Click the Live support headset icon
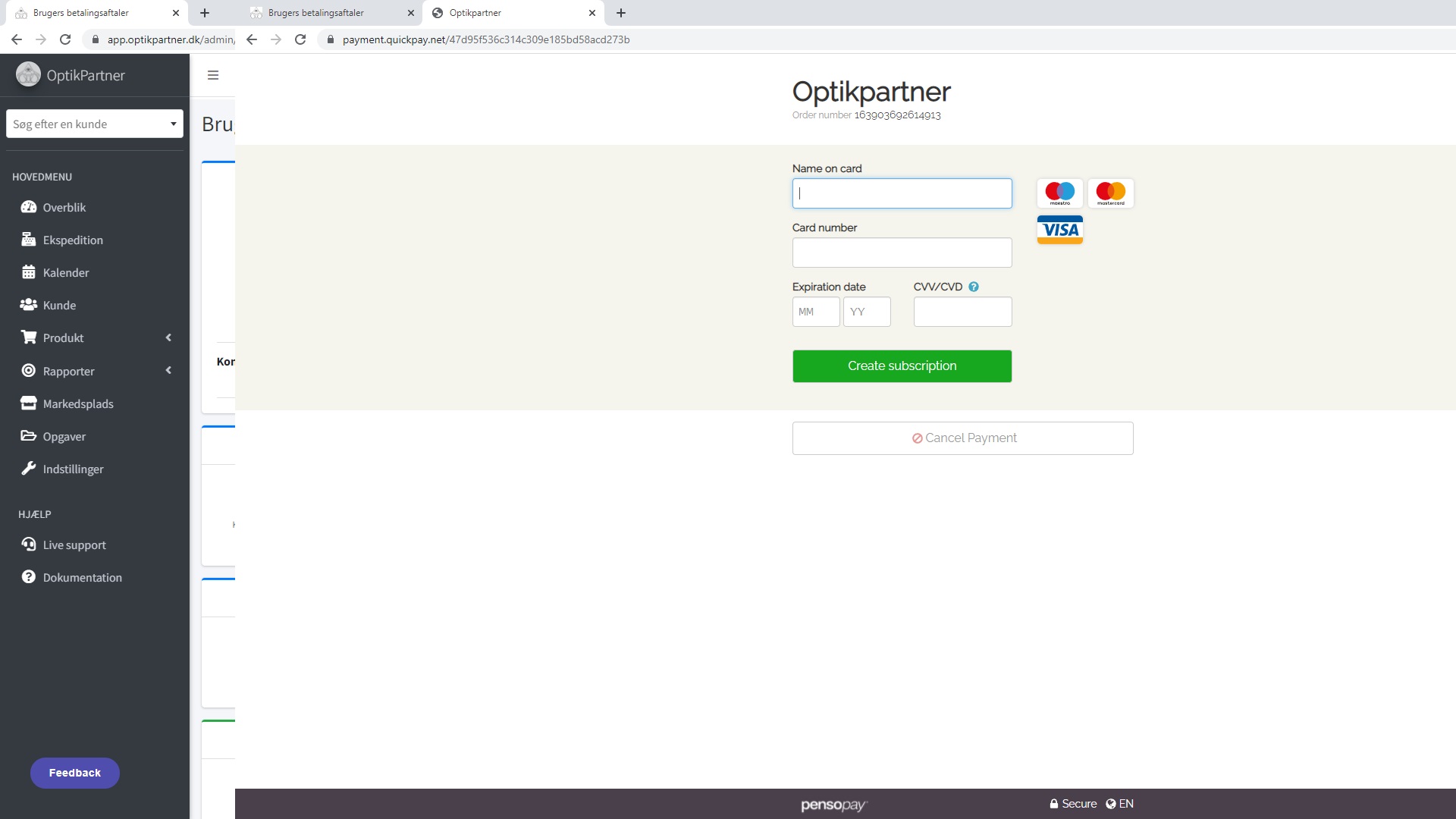Screen dimensions: 1456x819 point(29,544)
